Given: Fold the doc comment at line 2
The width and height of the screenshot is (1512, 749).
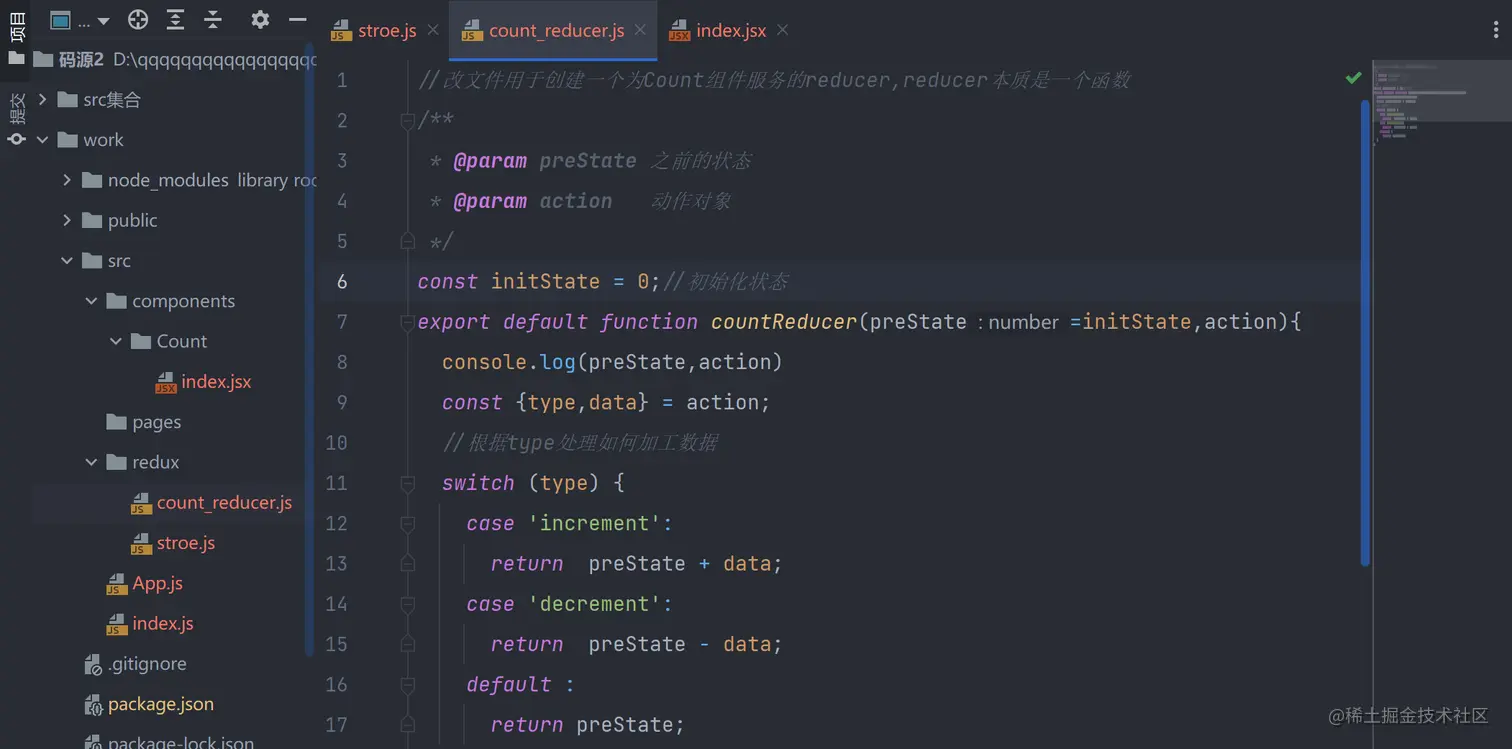Looking at the screenshot, I should [x=407, y=121].
